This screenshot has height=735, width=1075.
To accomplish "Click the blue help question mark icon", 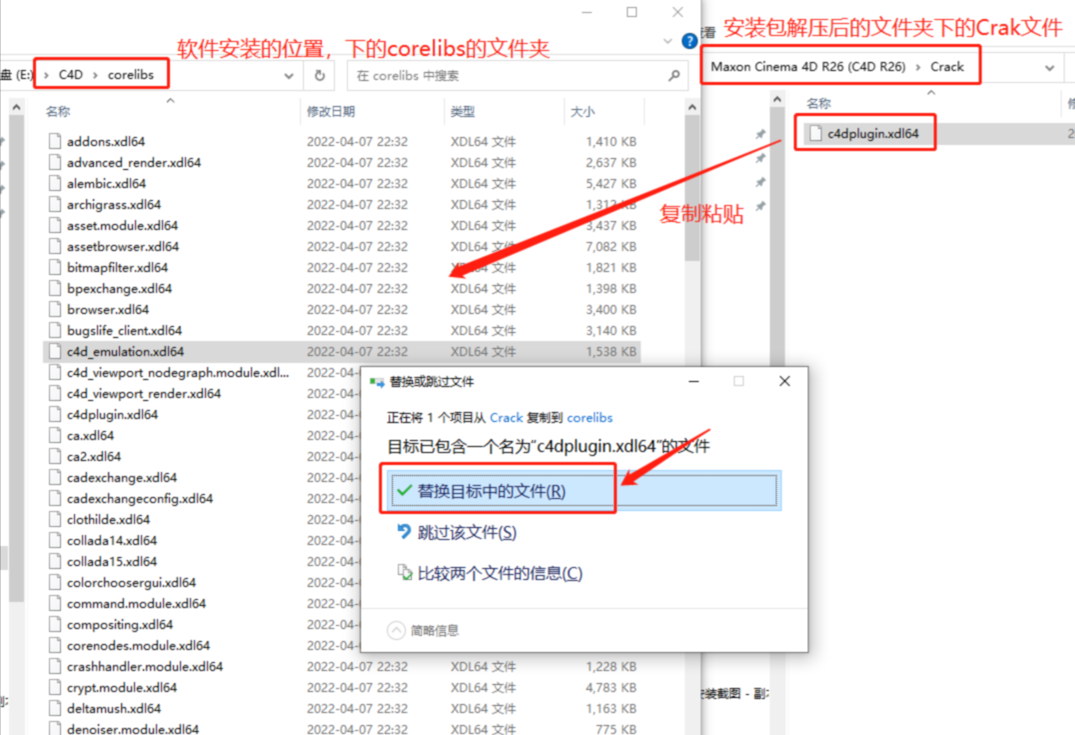I will tap(689, 41).
